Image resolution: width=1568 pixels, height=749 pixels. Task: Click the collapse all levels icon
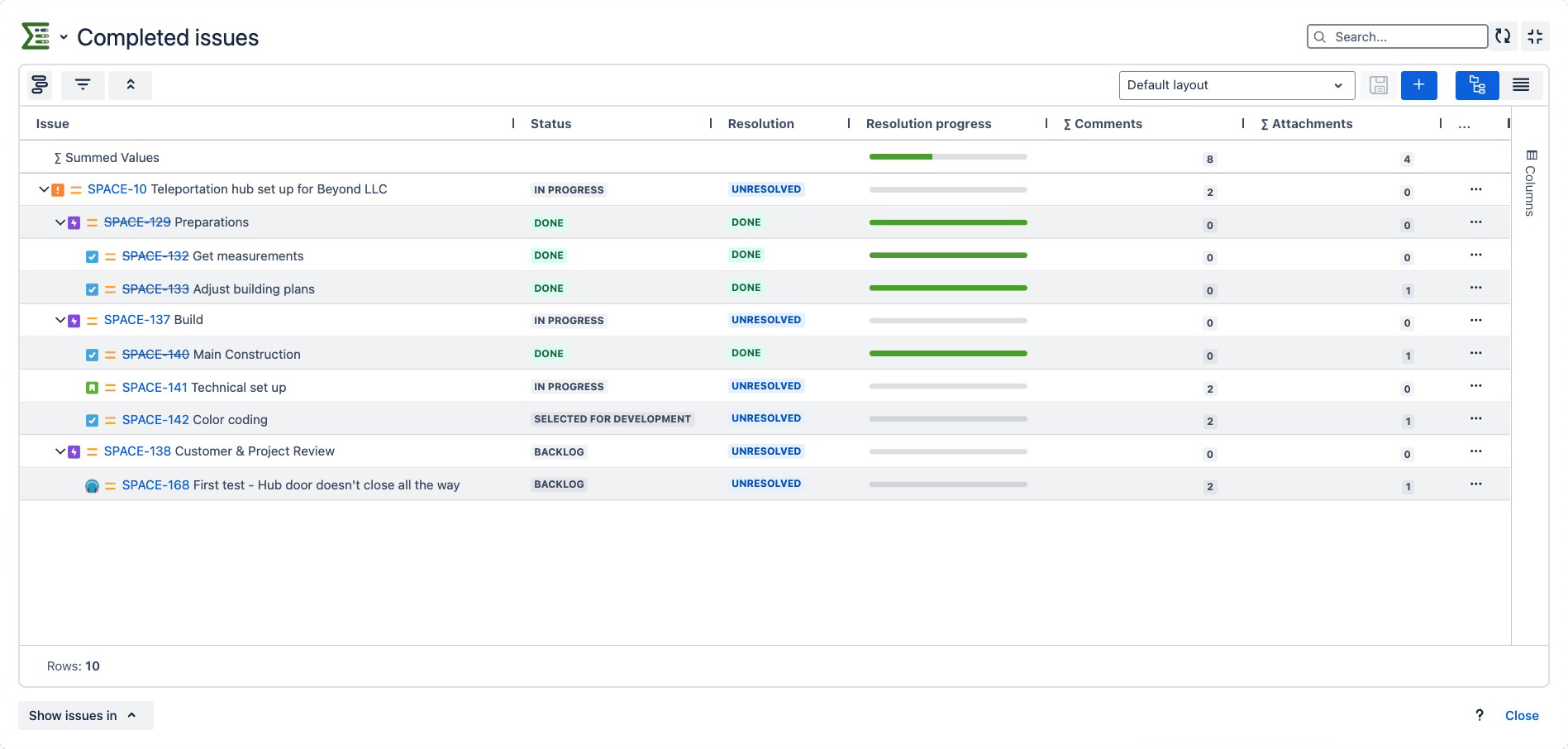(131, 85)
